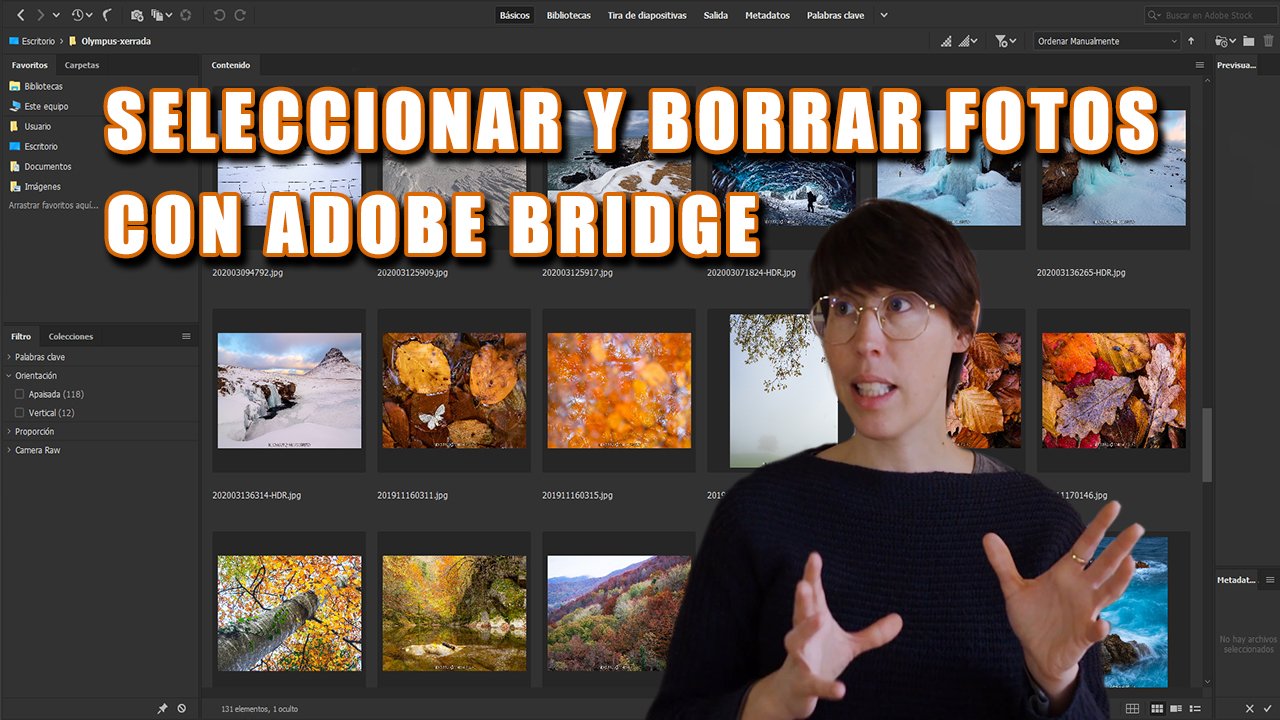Switch to Tira de diapositivas workspace
The image size is (1280, 720).
(x=647, y=15)
